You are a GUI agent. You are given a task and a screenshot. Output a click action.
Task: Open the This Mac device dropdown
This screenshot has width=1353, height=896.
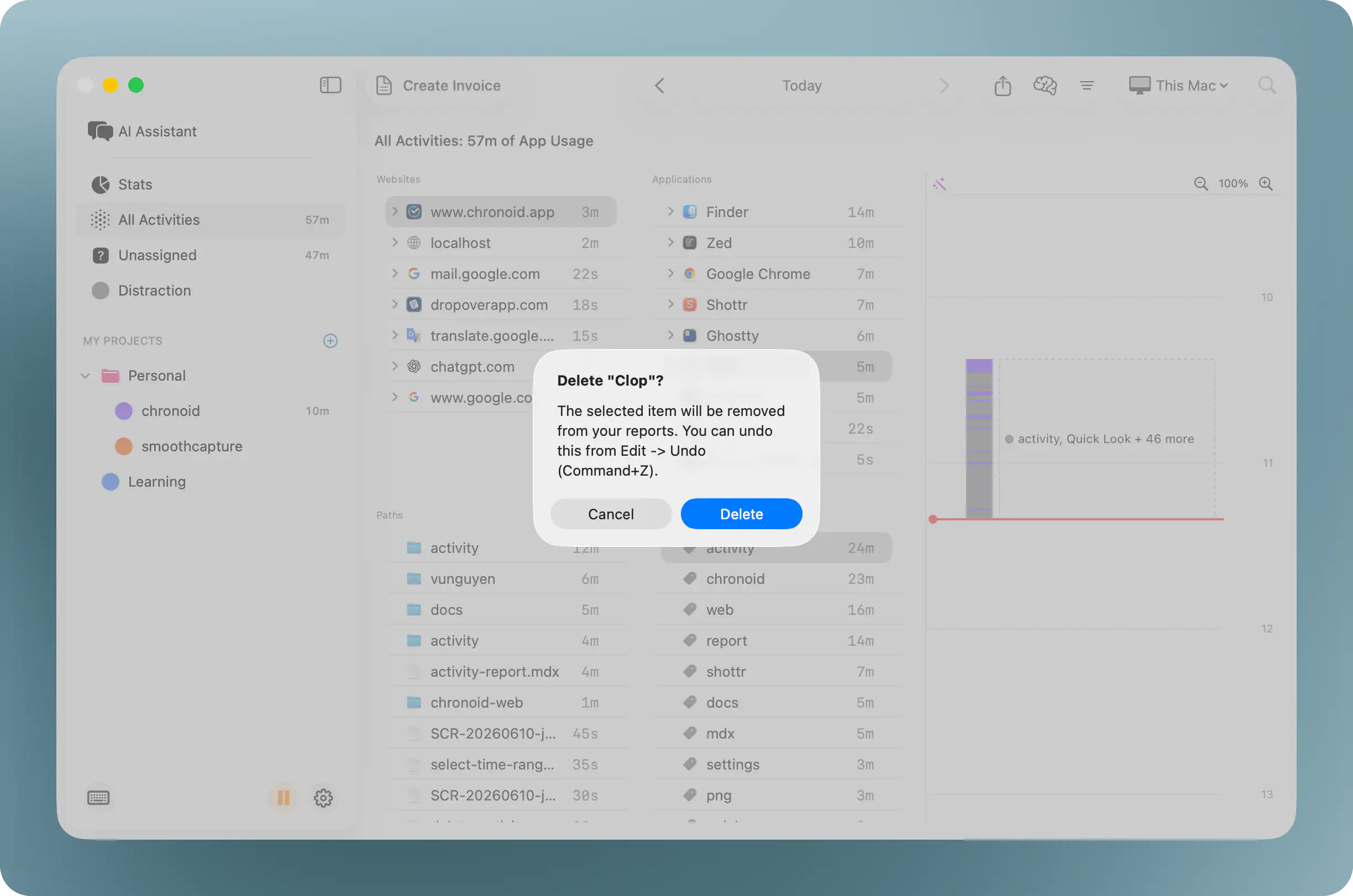(x=1179, y=85)
